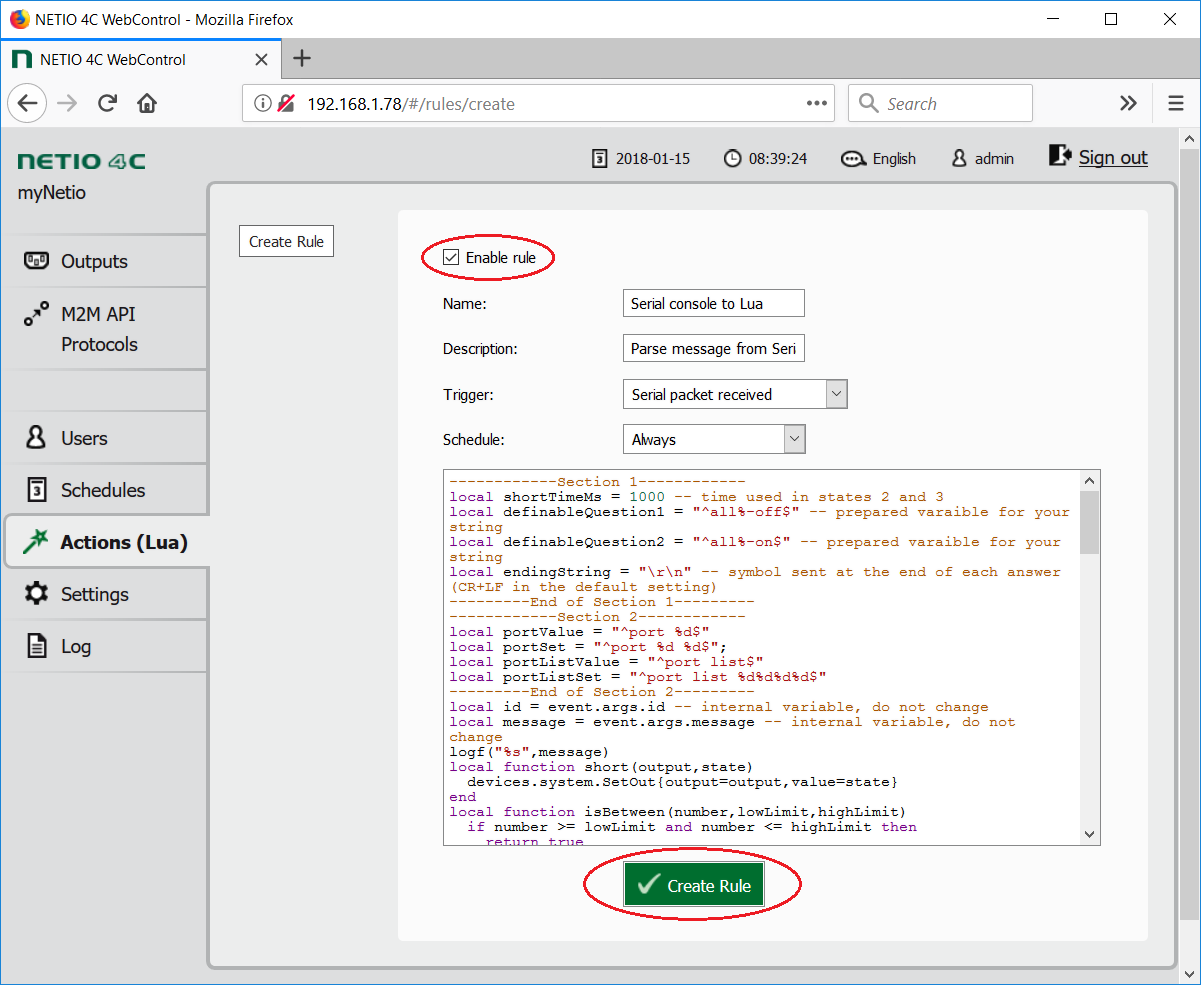Toggle the Enable rule checkbox
Viewport: 1201px width, 985px height.
(x=451, y=258)
